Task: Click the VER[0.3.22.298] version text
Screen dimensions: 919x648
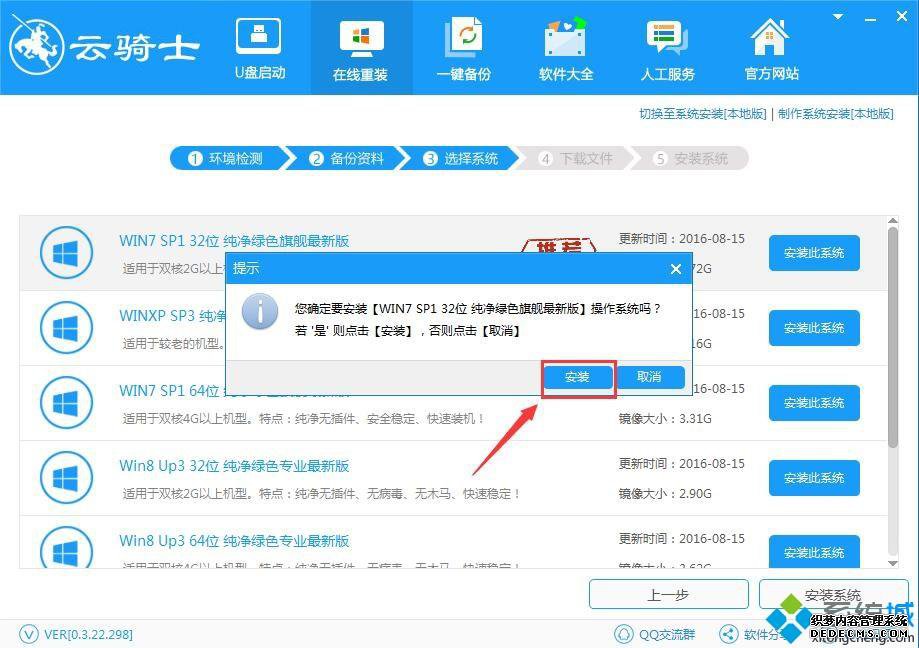Action: [89, 635]
